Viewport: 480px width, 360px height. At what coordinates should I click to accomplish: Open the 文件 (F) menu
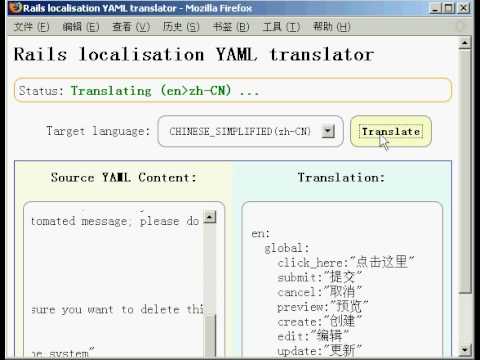(31, 27)
